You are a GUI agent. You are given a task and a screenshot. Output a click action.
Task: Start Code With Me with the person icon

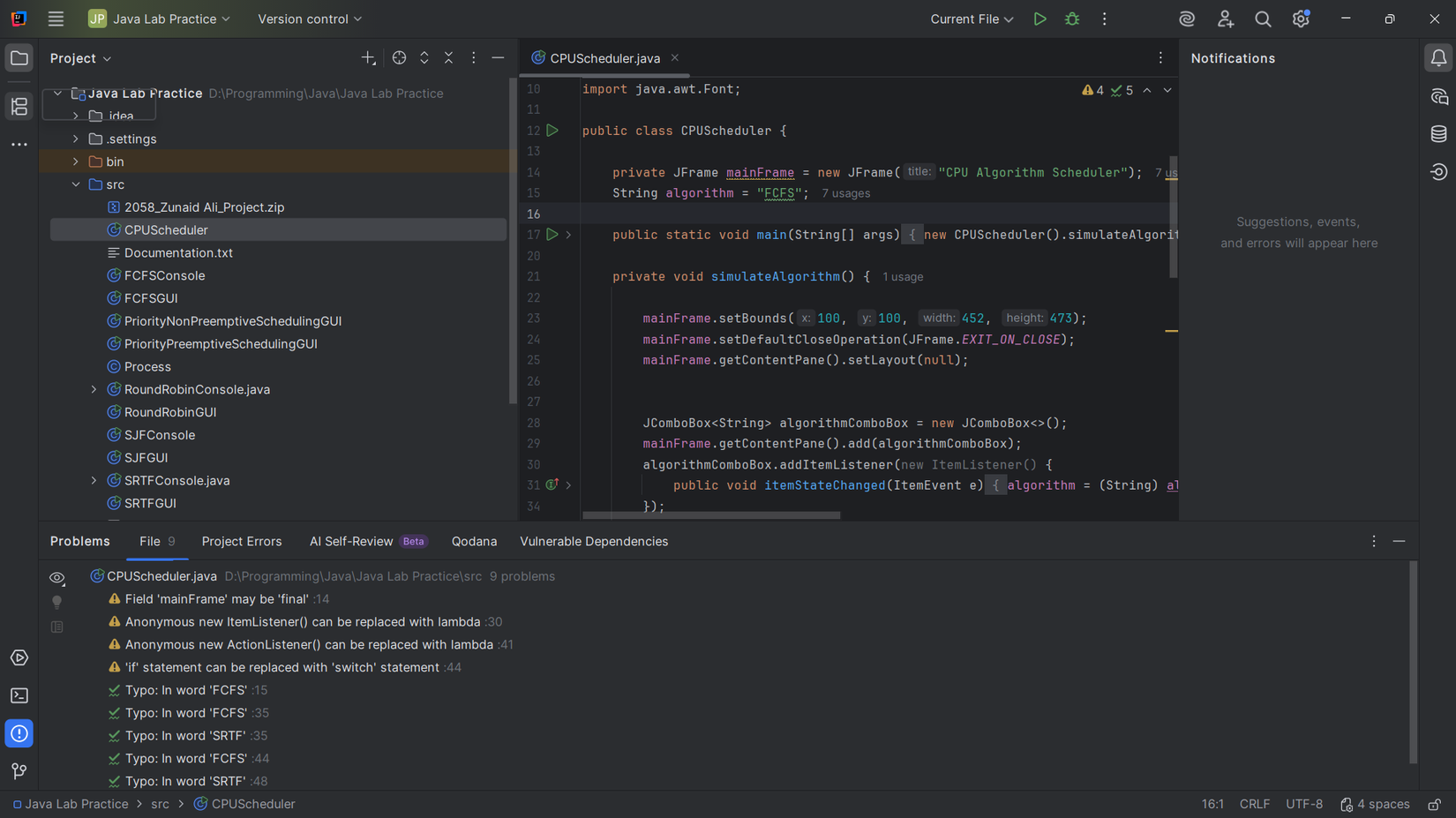1226,18
